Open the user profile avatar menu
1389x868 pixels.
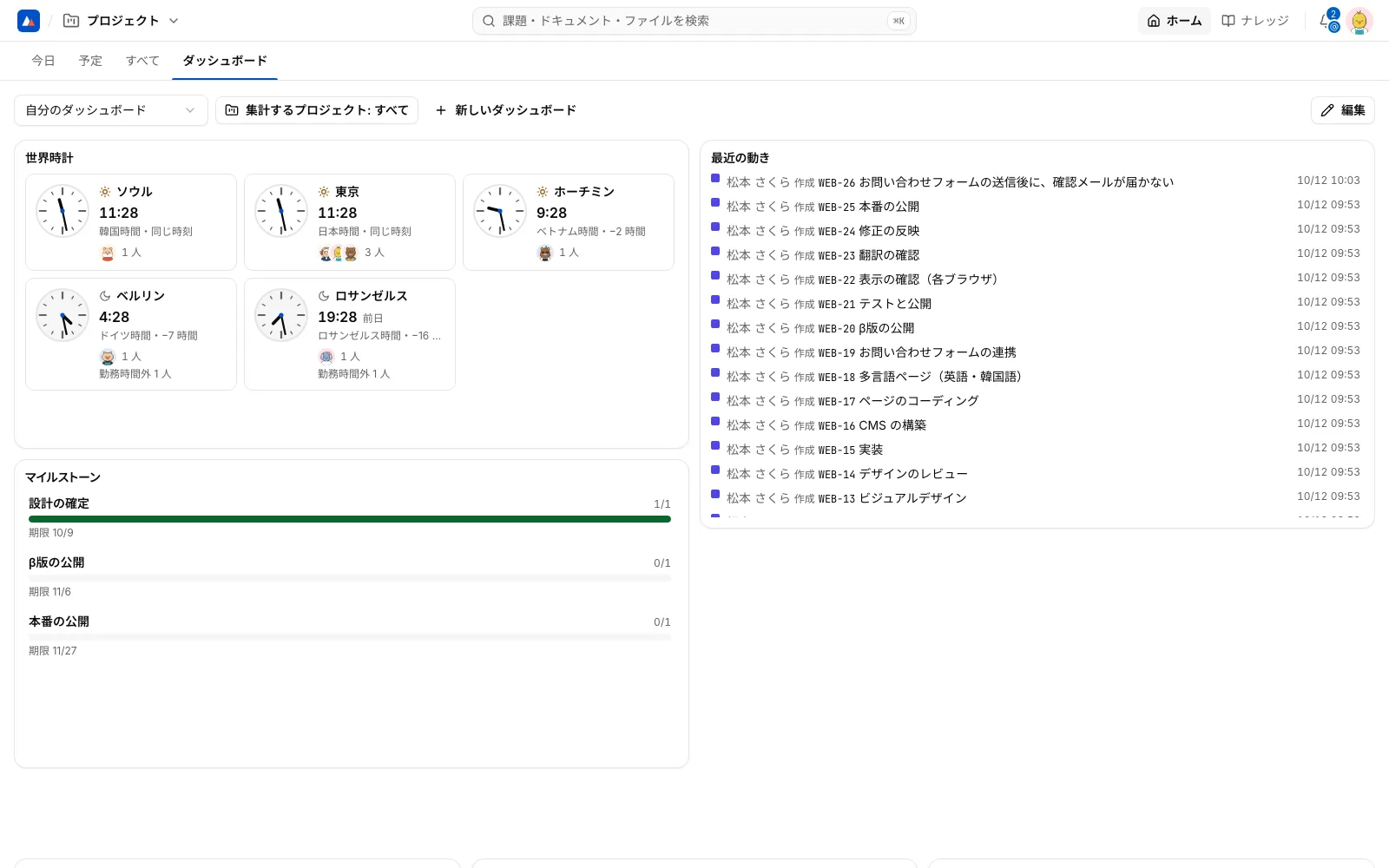1359,21
